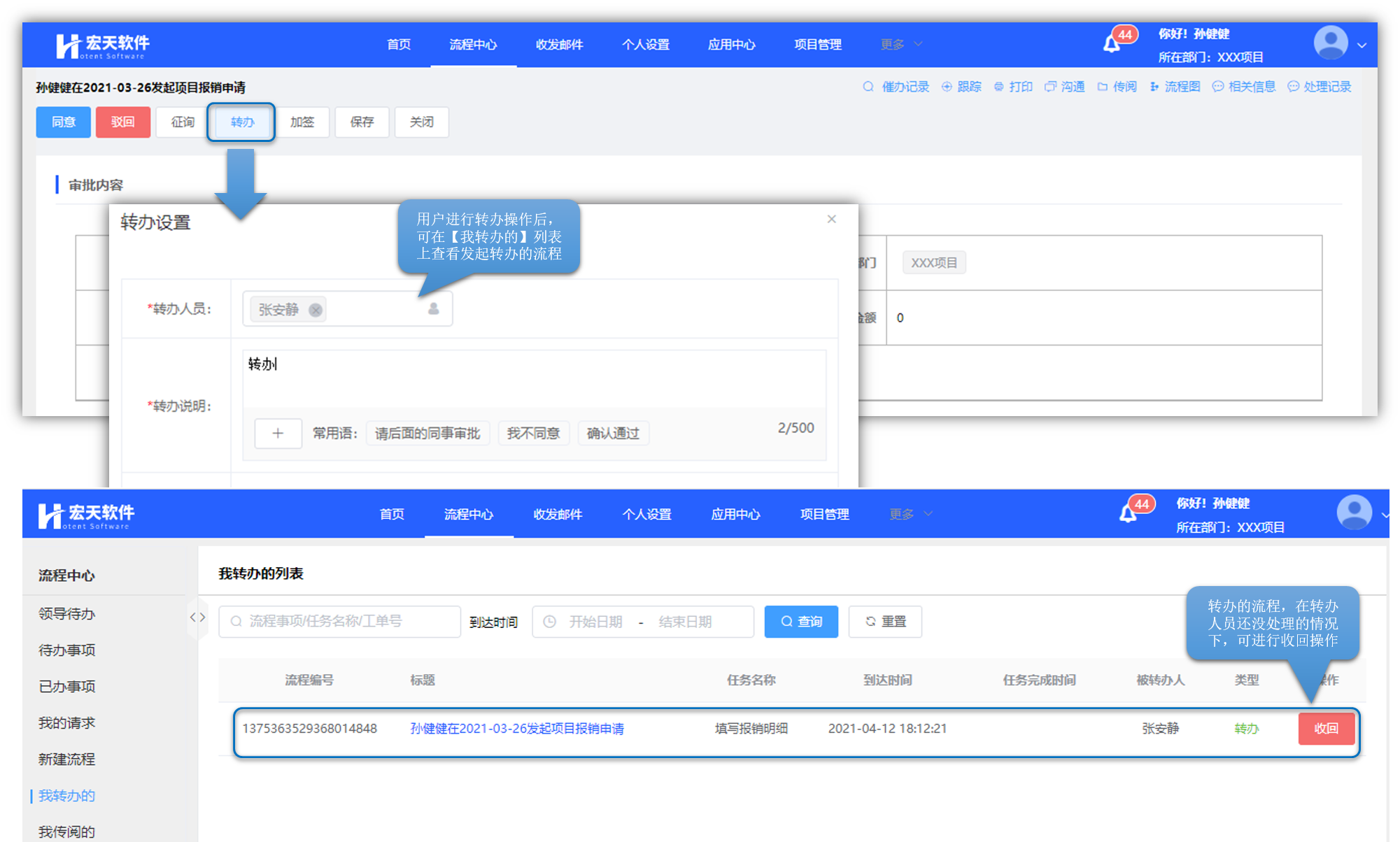Open the 孙健健在2021-03-26发起项目报销申请 link
This screenshot has height=842, width=1400.
click(516, 729)
